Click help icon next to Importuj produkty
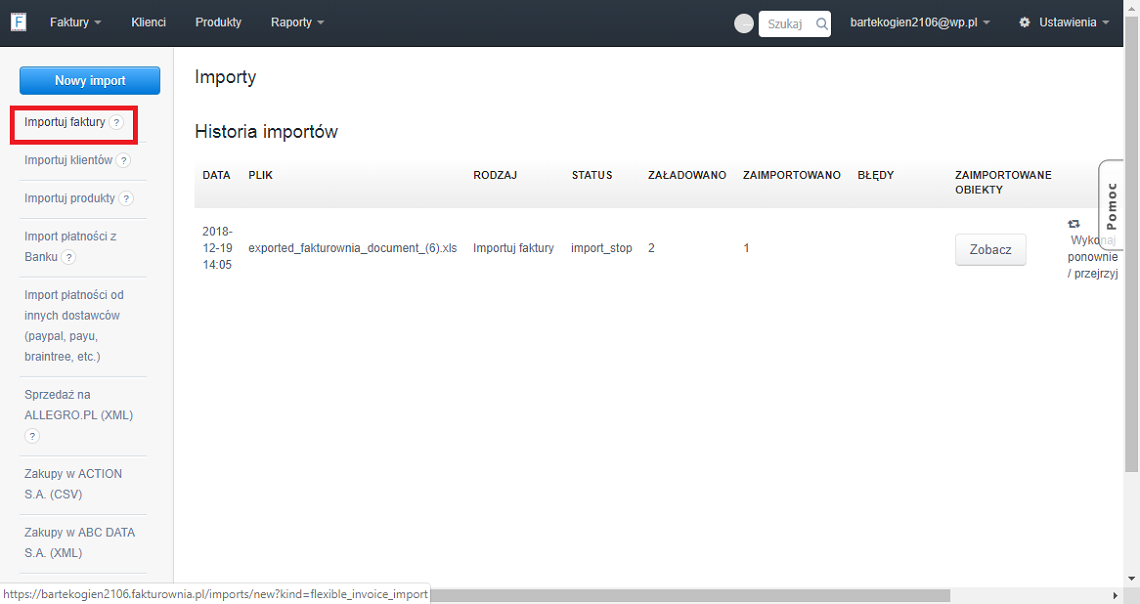The image size is (1140, 604). [x=126, y=198]
